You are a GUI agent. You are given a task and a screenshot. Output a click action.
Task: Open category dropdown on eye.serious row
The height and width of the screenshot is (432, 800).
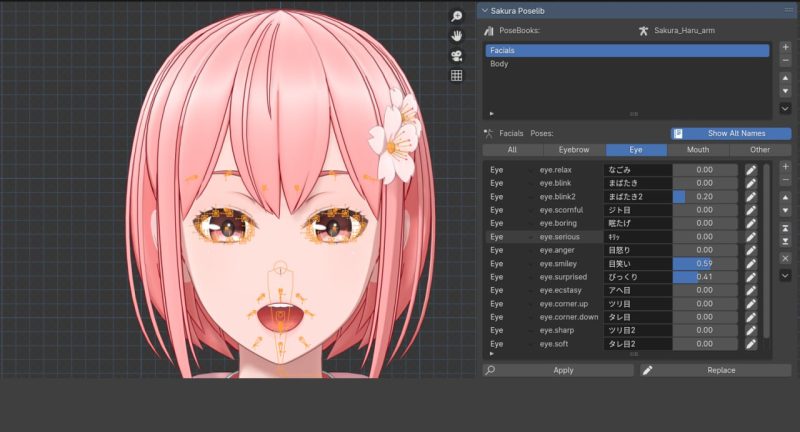[x=530, y=237]
